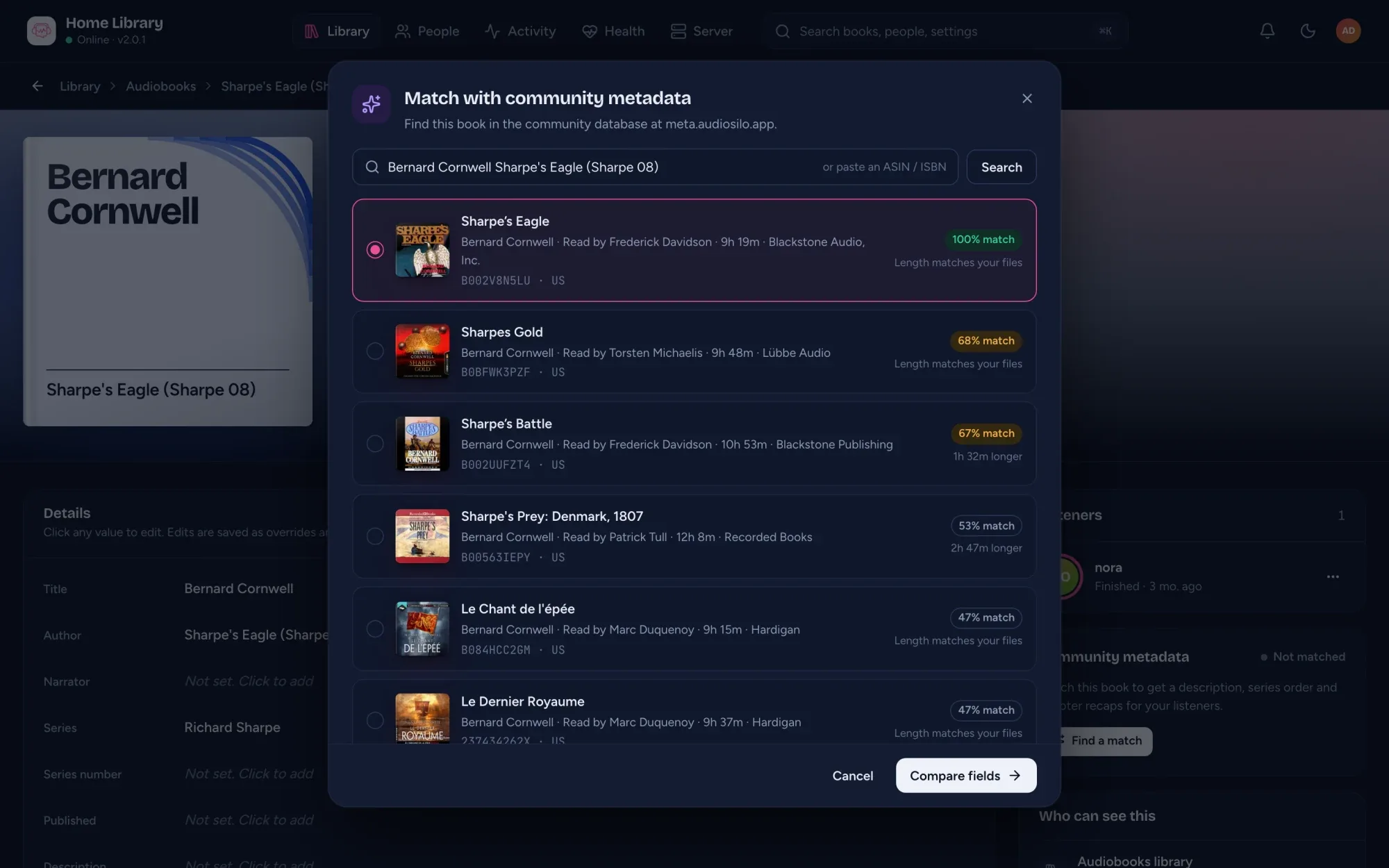The width and height of the screenshot is (1389, 868).
Task: Click the sparkle icon in dialog header
Action: pyautogui.click(x=371, y=104)
